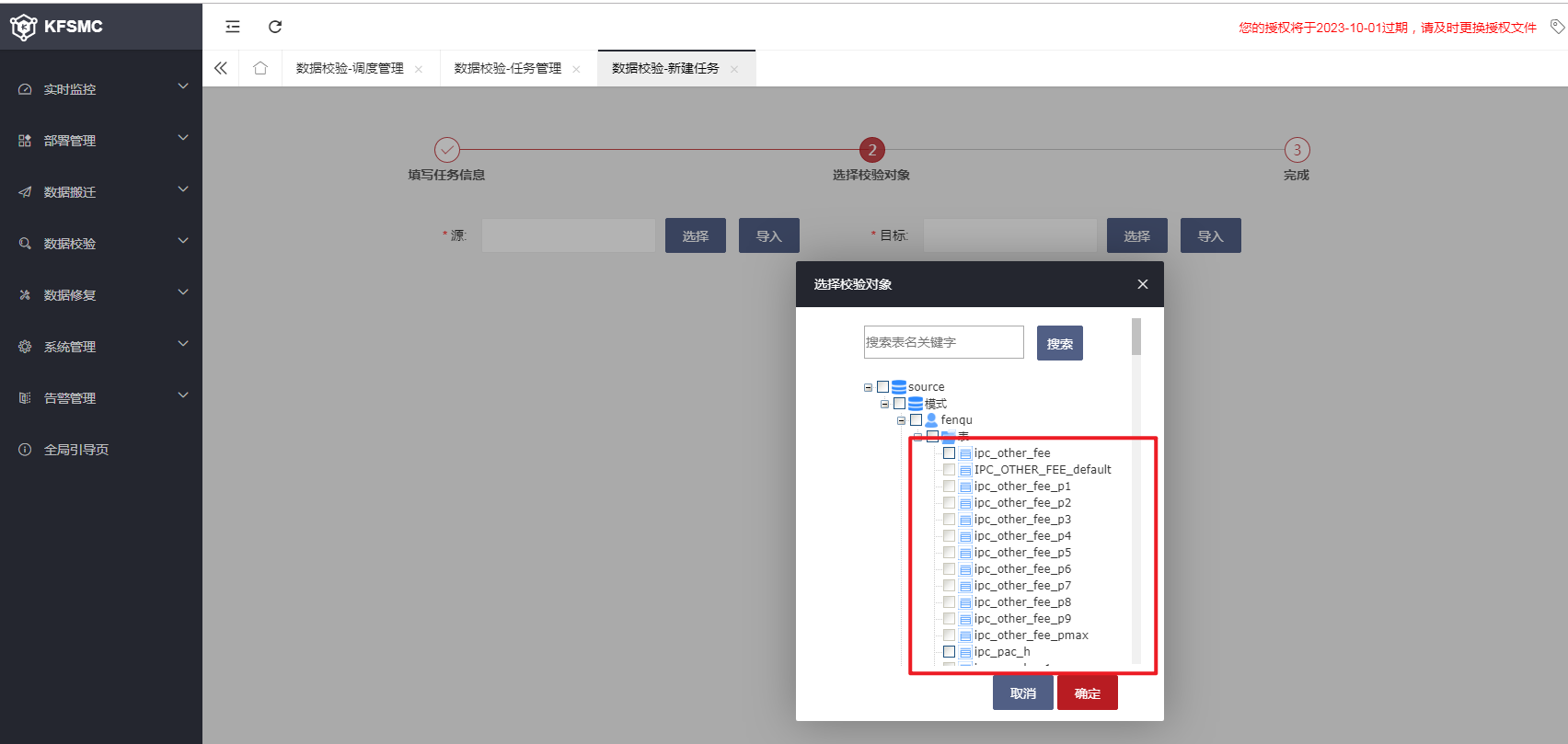Click the table name search input field
The image size is (1568, 744).
coord(943,342)
